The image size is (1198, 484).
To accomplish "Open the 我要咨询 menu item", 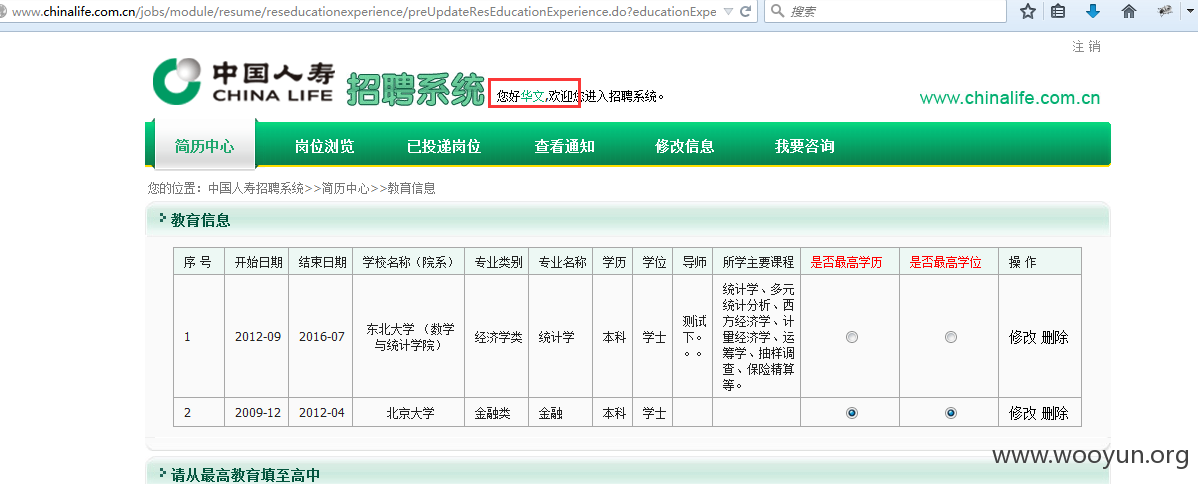I will pyautogui.click(x=805, y=147).
